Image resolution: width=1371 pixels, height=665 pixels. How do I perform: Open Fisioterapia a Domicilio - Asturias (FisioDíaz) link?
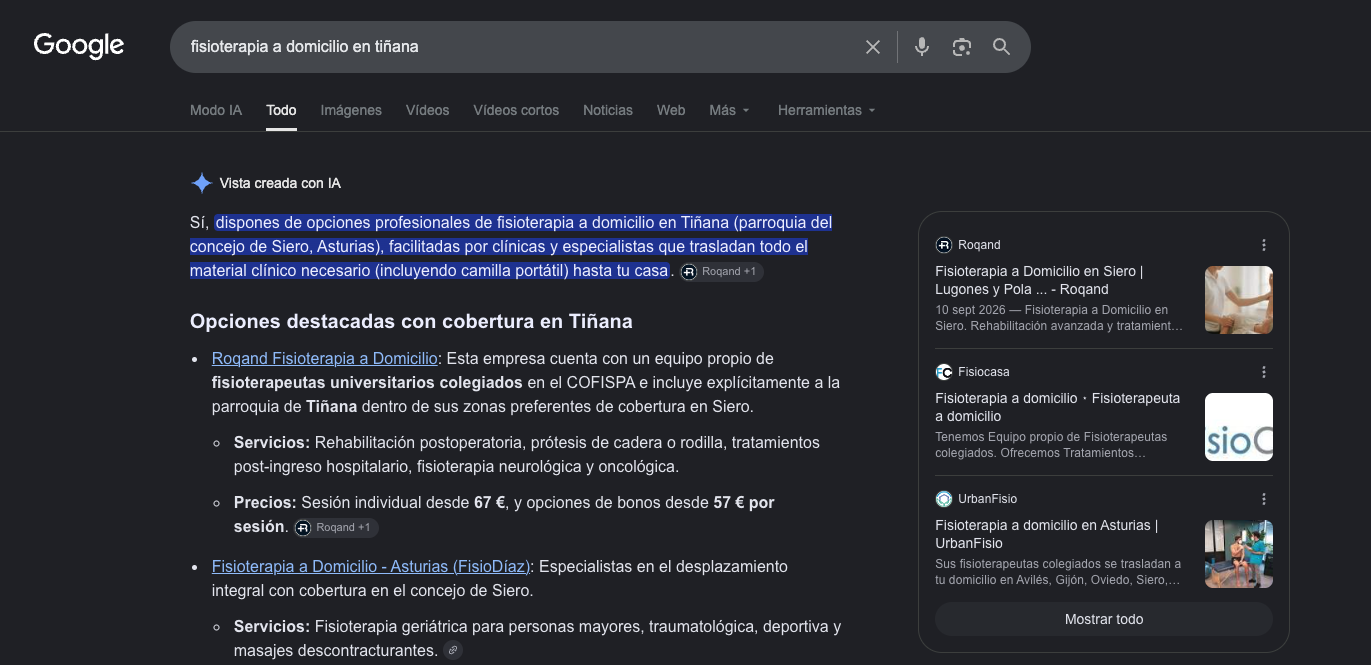click(x=371, y=566)
